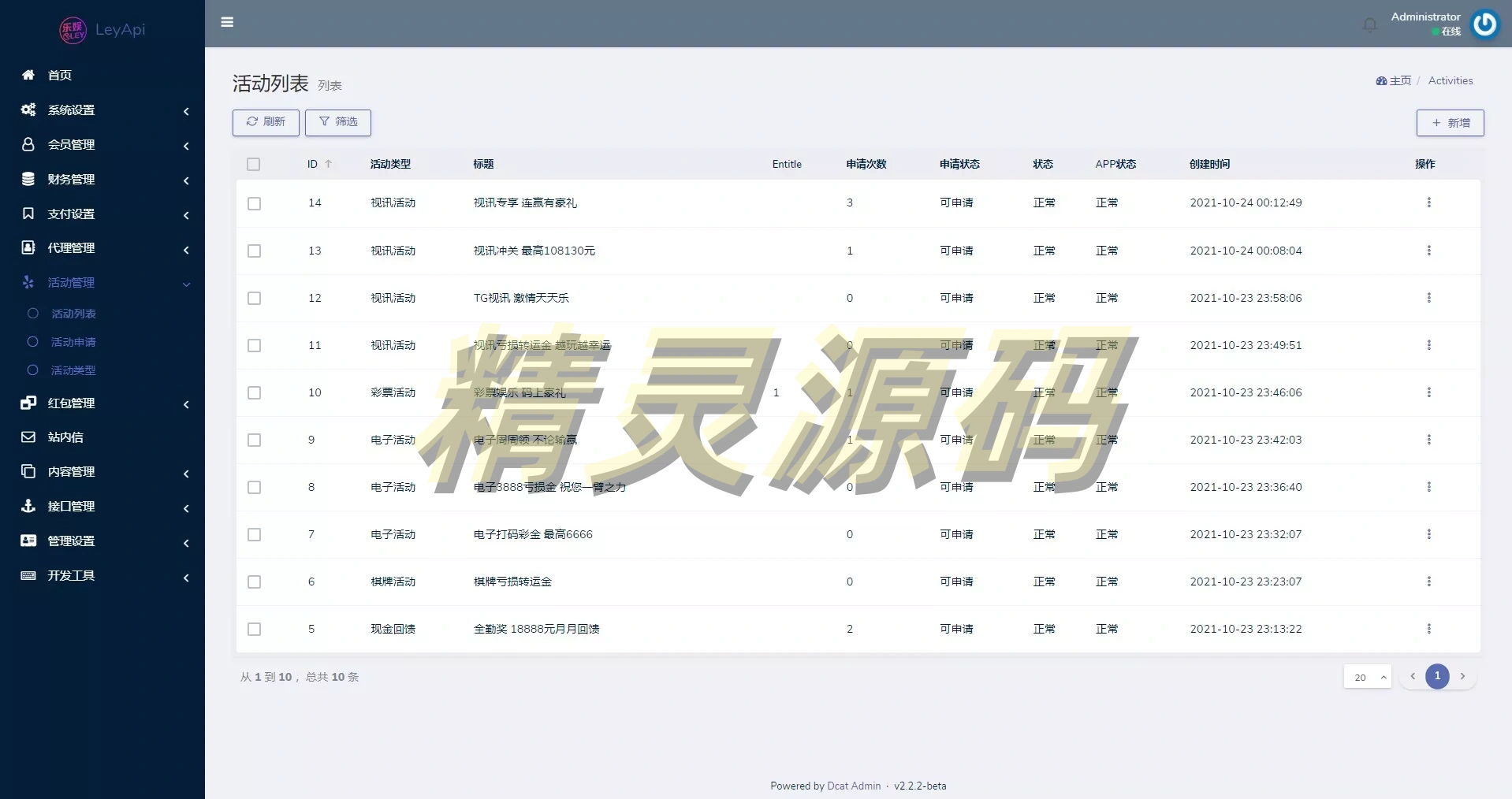Click timestamp 2021-10-24 00:12:49

coord(1246,203)
